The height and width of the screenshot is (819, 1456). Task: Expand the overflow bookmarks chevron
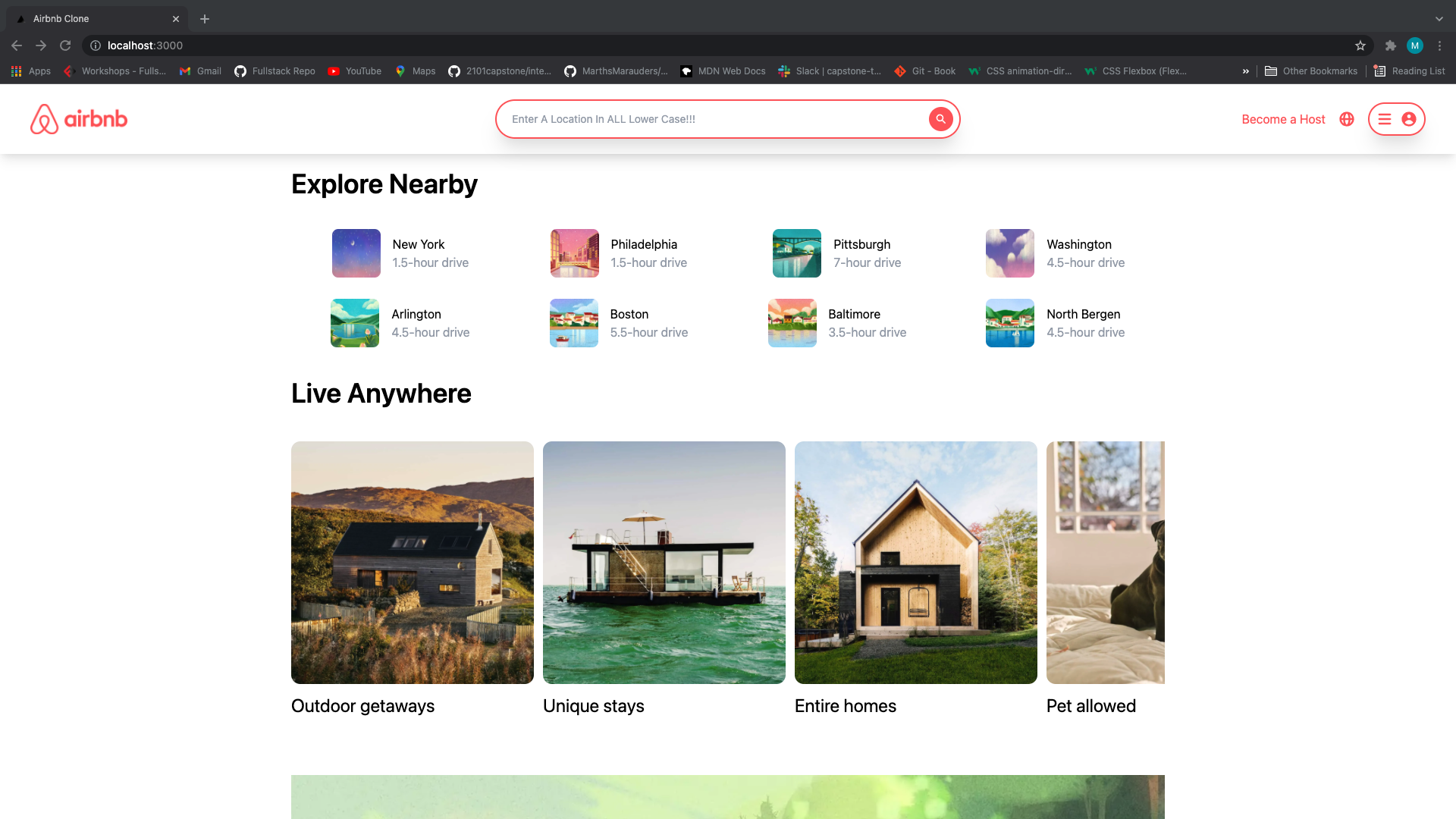coord(1246,71)
